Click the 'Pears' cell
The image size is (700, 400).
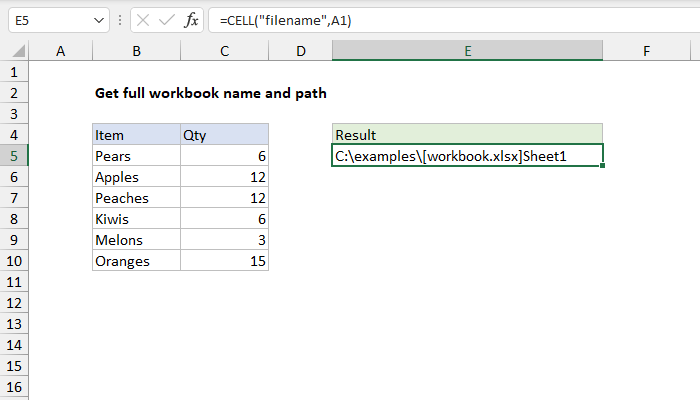click(x=137, y=156)
